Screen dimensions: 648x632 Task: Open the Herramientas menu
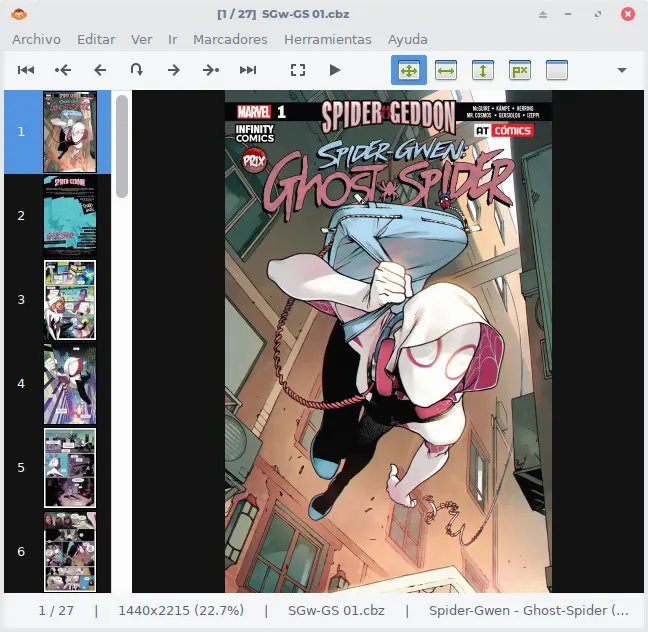(x=328, y=40)
